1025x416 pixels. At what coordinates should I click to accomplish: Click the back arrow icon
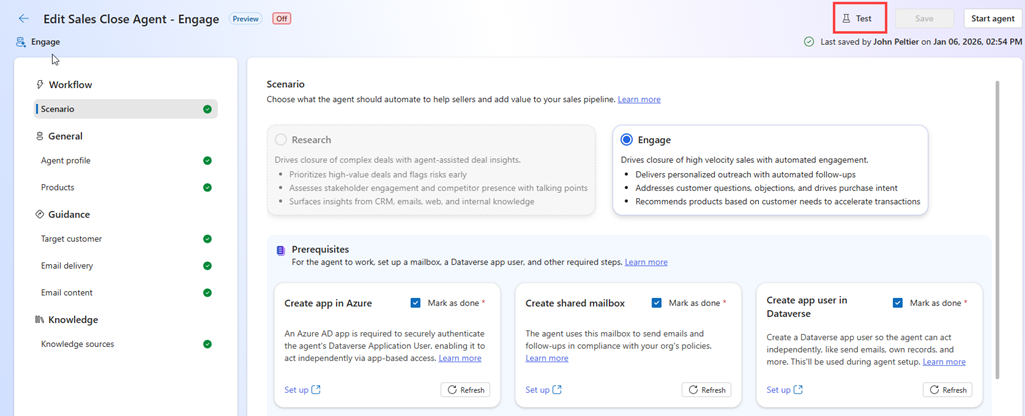(24, 18)
